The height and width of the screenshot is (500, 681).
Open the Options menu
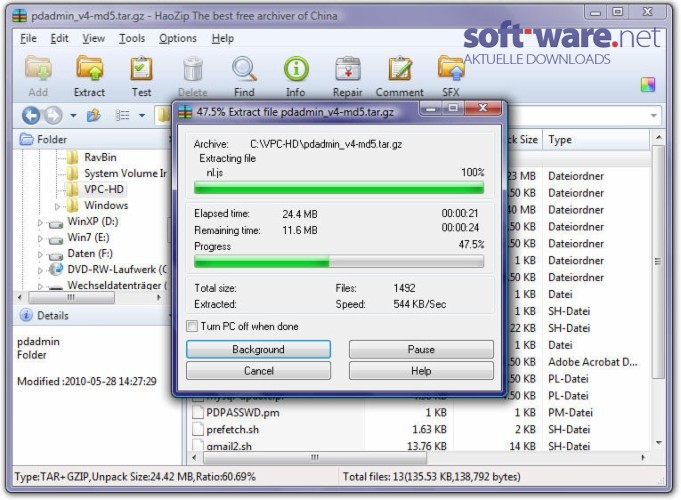tap(178, 39)
